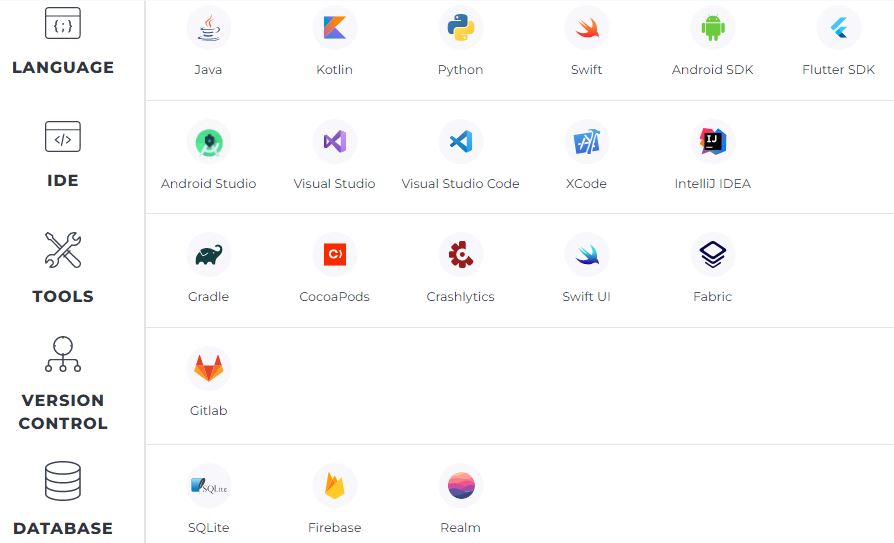Click the "Realm" text label
The height and width of the screenshot is (543, 894).
461,528
